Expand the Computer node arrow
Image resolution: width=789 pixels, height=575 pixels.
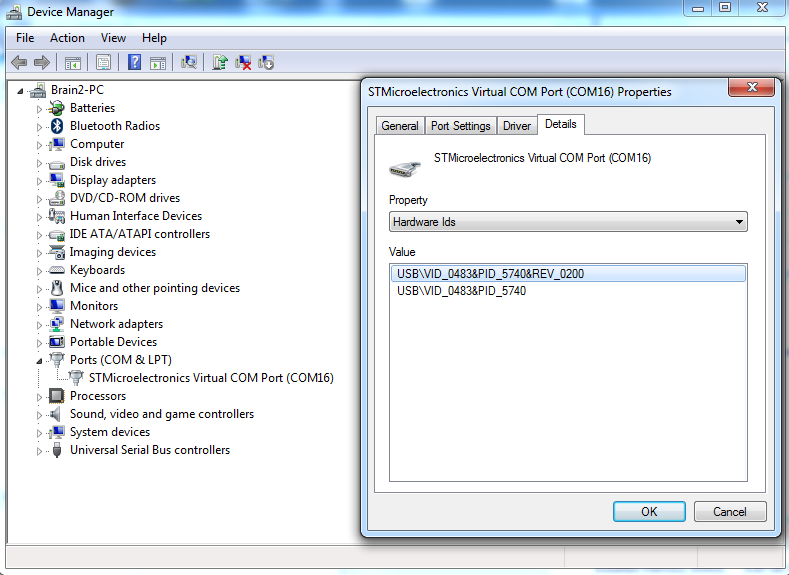point(39,145)
